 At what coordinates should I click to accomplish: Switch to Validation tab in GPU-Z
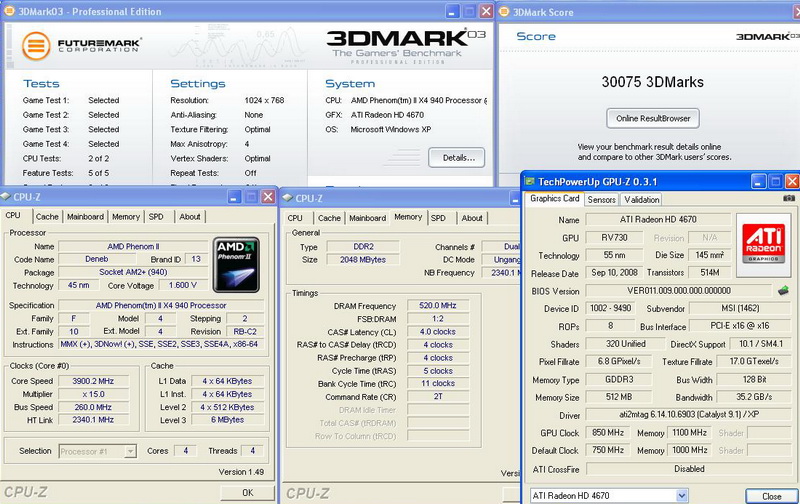642,200
